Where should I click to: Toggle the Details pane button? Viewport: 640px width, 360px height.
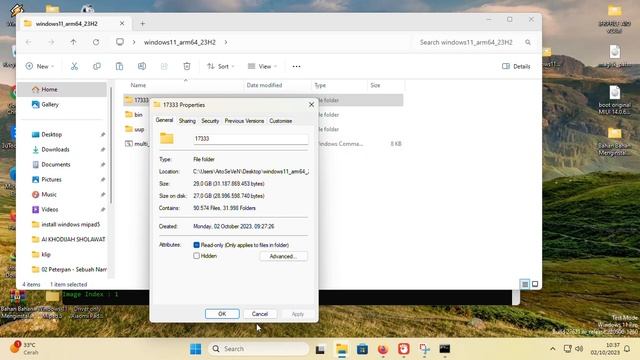[516, 66]
